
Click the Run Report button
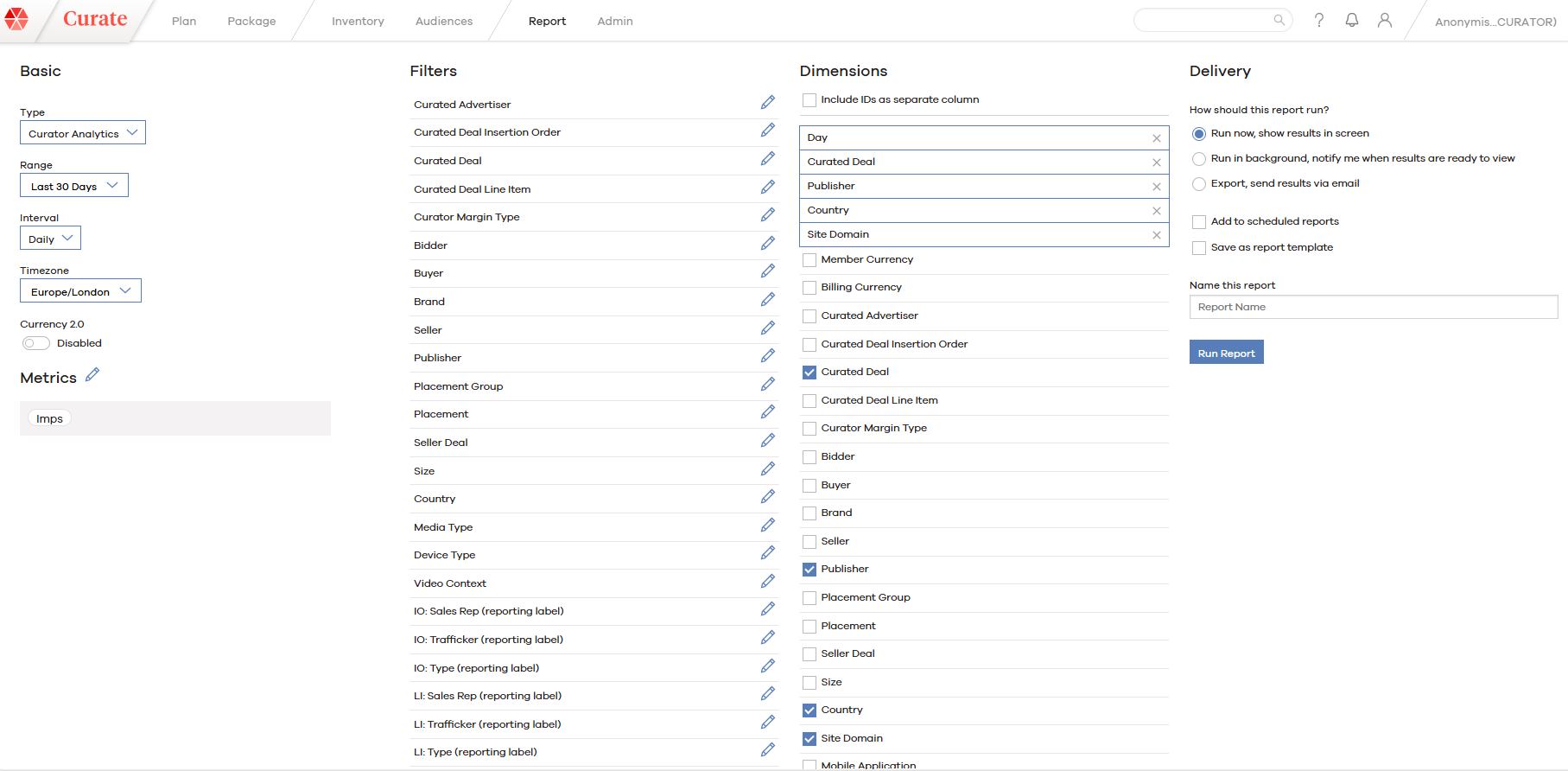(1226, 353)
